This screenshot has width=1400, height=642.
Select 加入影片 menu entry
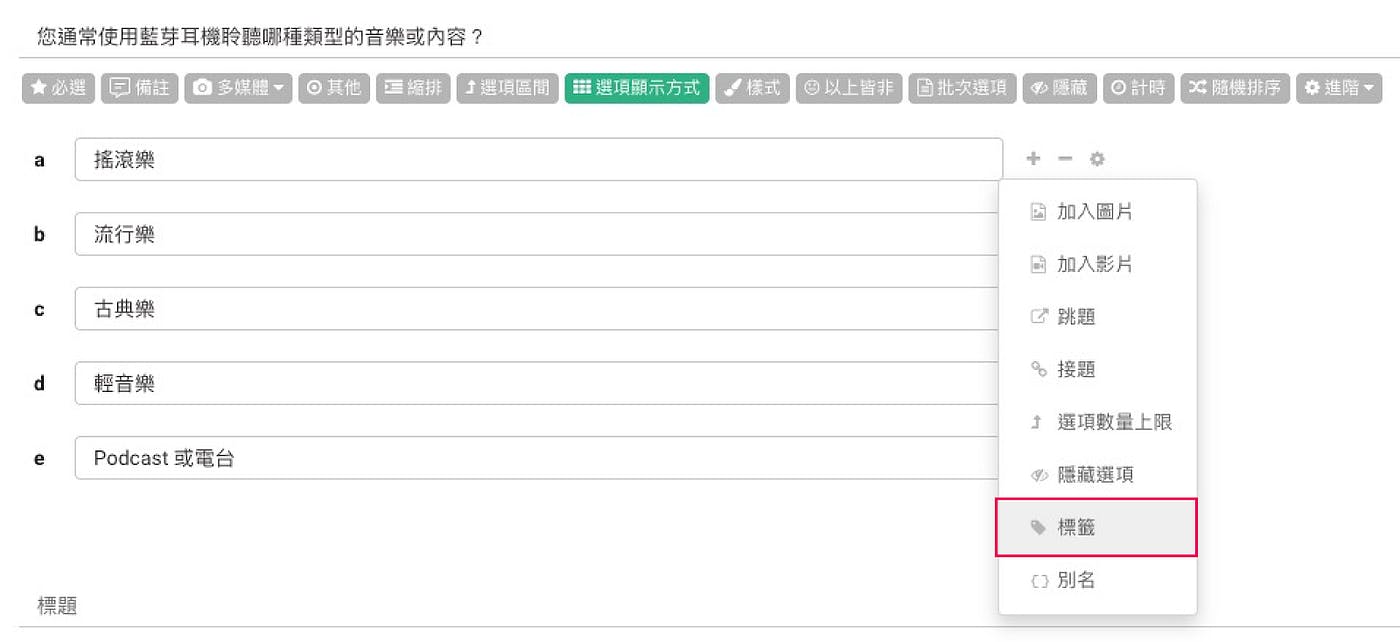[x=1096, y=264]
